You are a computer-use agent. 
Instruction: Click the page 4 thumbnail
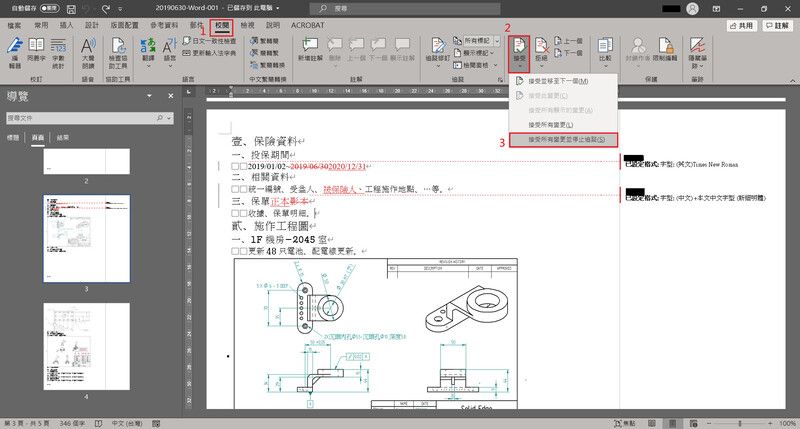[x=86, y=346]
